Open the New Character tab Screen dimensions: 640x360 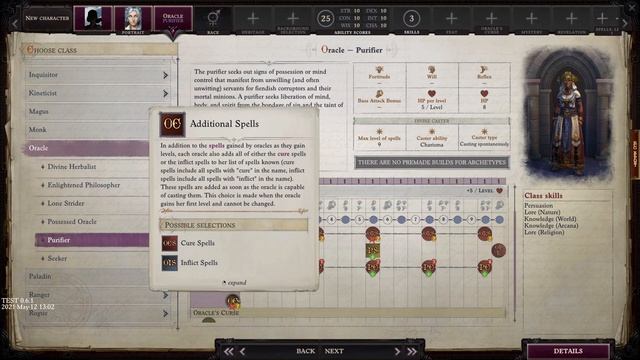coord(47,18)
